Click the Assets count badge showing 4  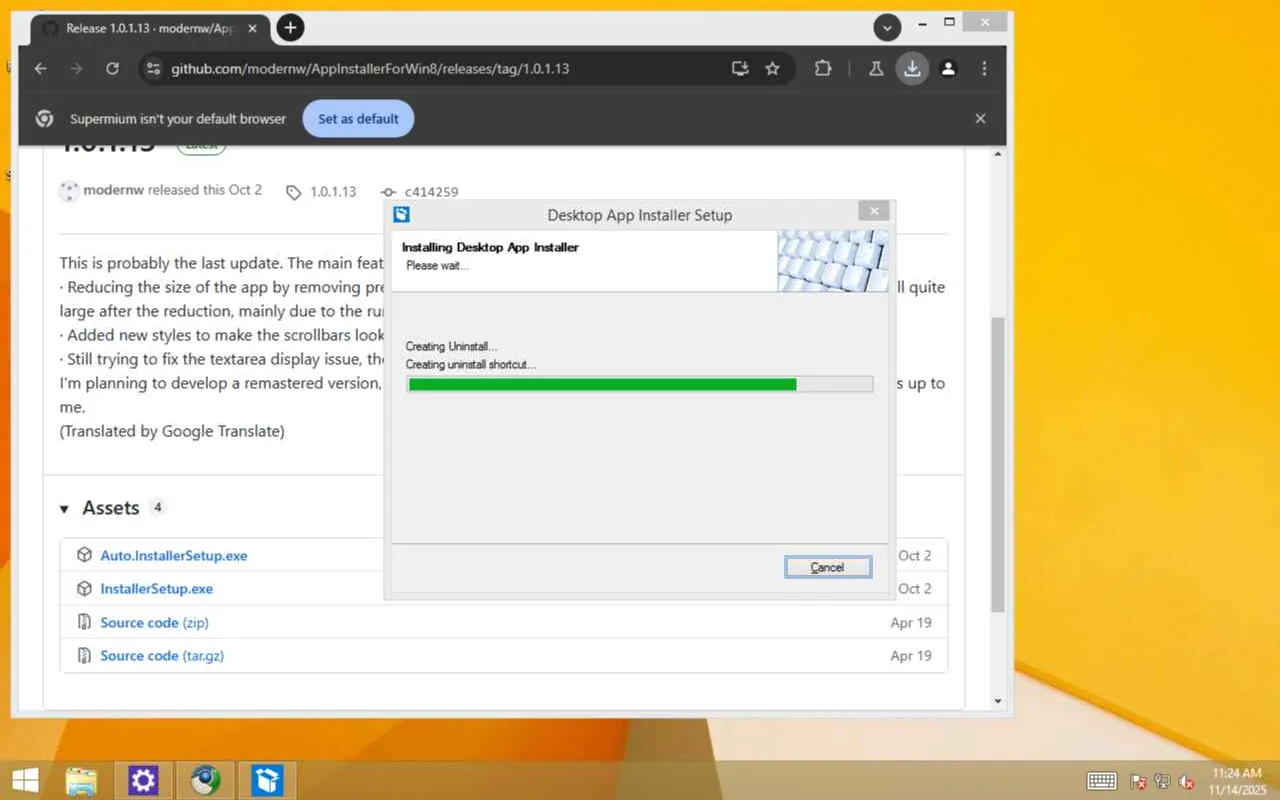click(x=157, y=507)
